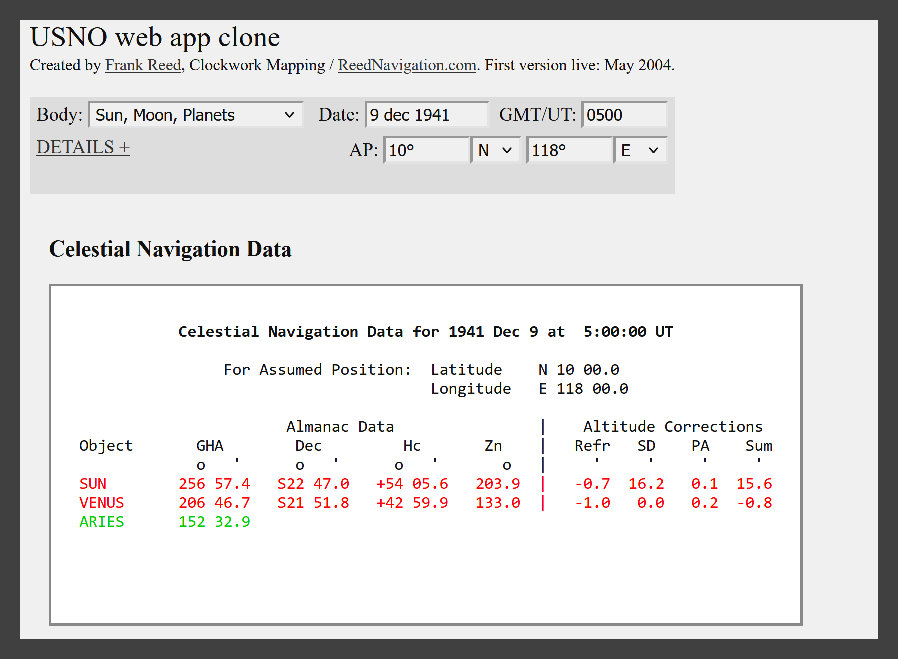Select the SUN object label in the table

click(93, 484)
